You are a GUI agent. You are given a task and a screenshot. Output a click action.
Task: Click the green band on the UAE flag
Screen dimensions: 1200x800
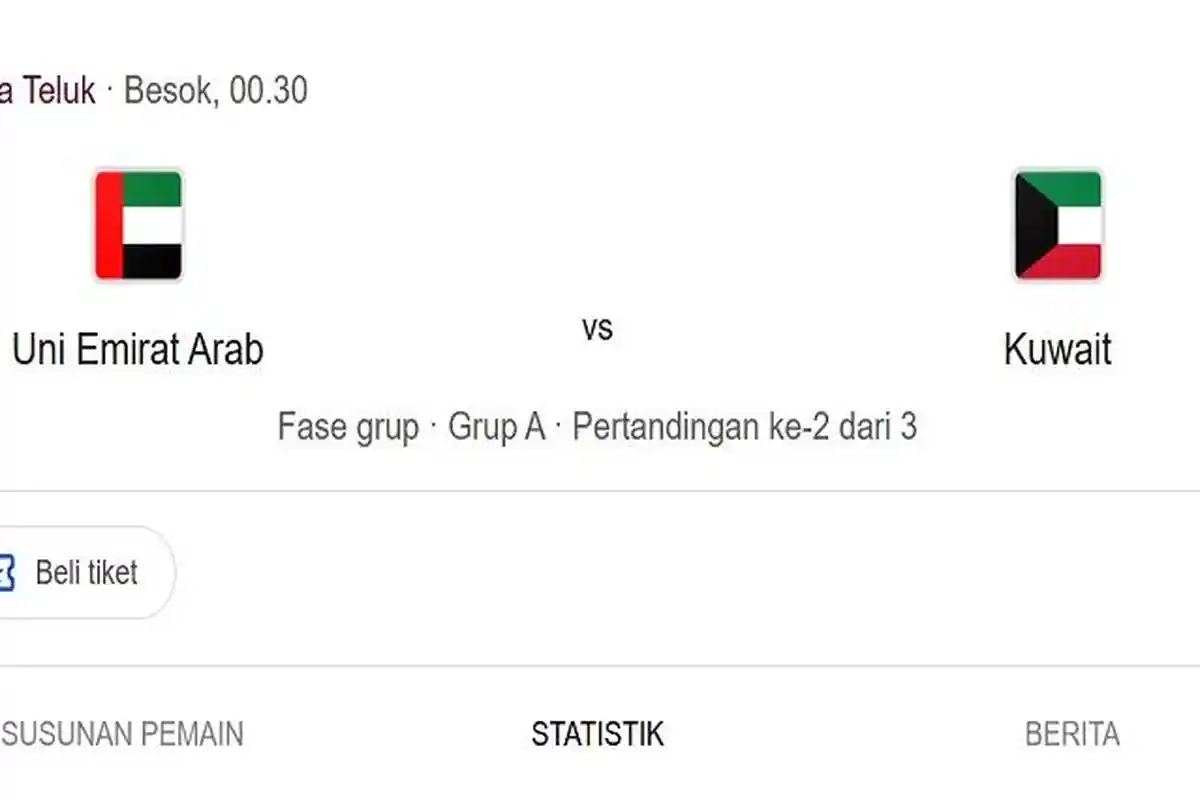pyautogui.click(x=150, y=190)
